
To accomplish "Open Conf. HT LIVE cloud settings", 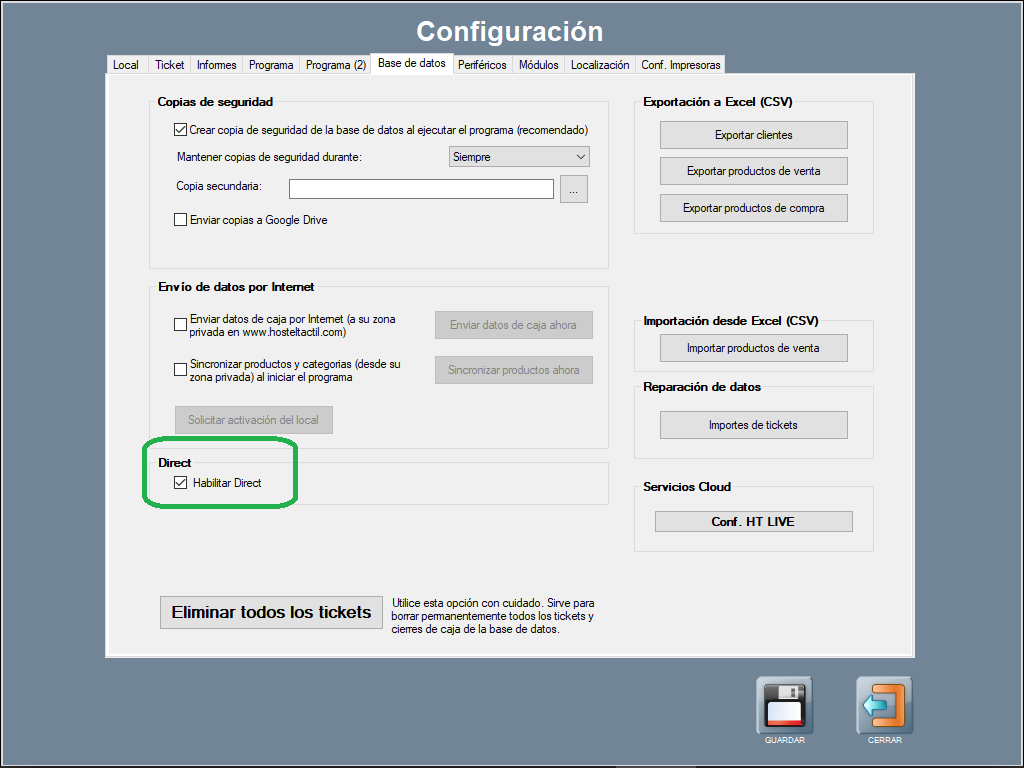I will click(x=753, y=522).
